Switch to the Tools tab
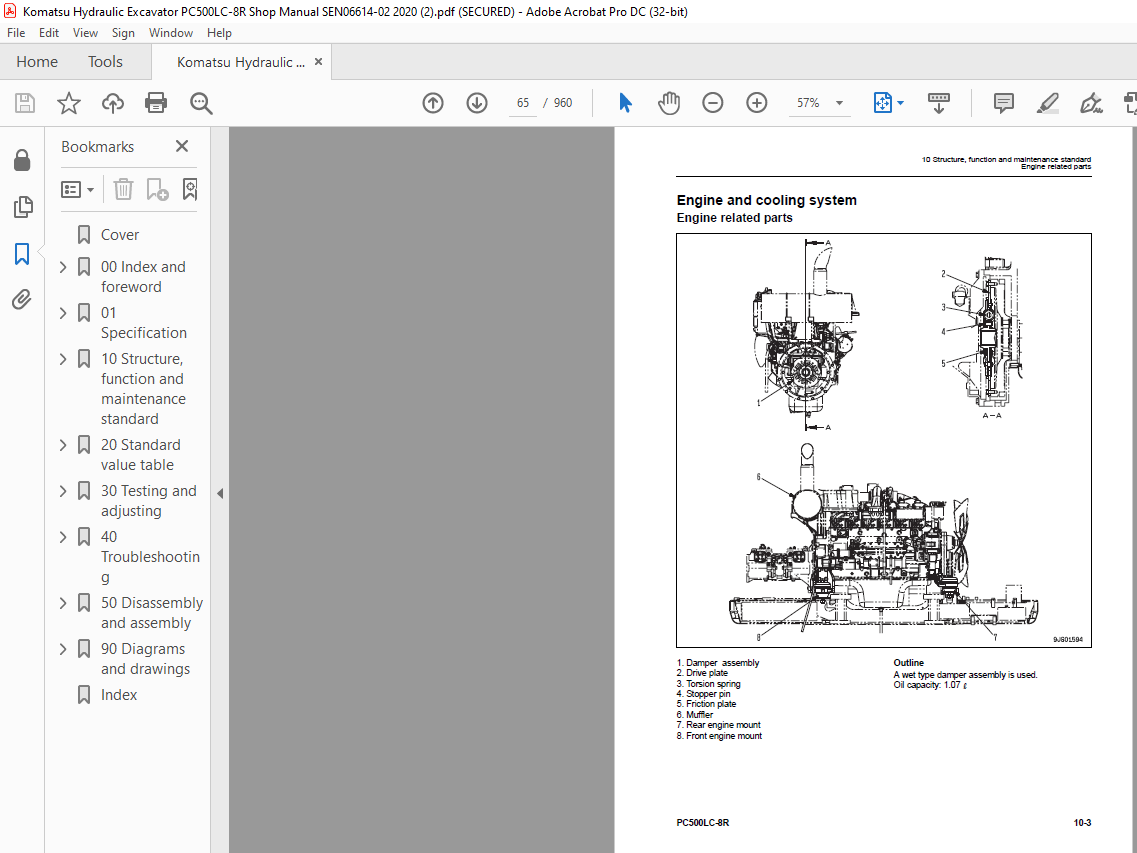The width and height of the screenshot is (1137, 853). point(105,62)
